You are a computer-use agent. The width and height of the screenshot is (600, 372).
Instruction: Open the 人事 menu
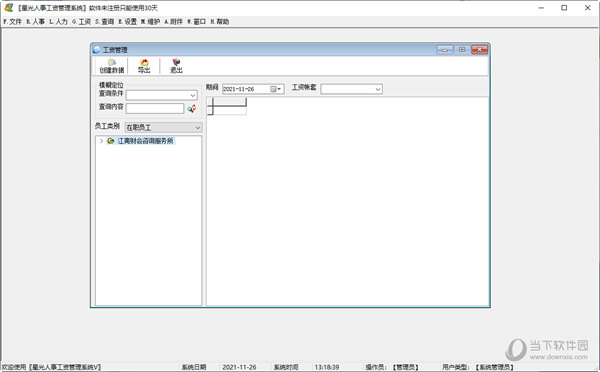[x=36, y=22]
